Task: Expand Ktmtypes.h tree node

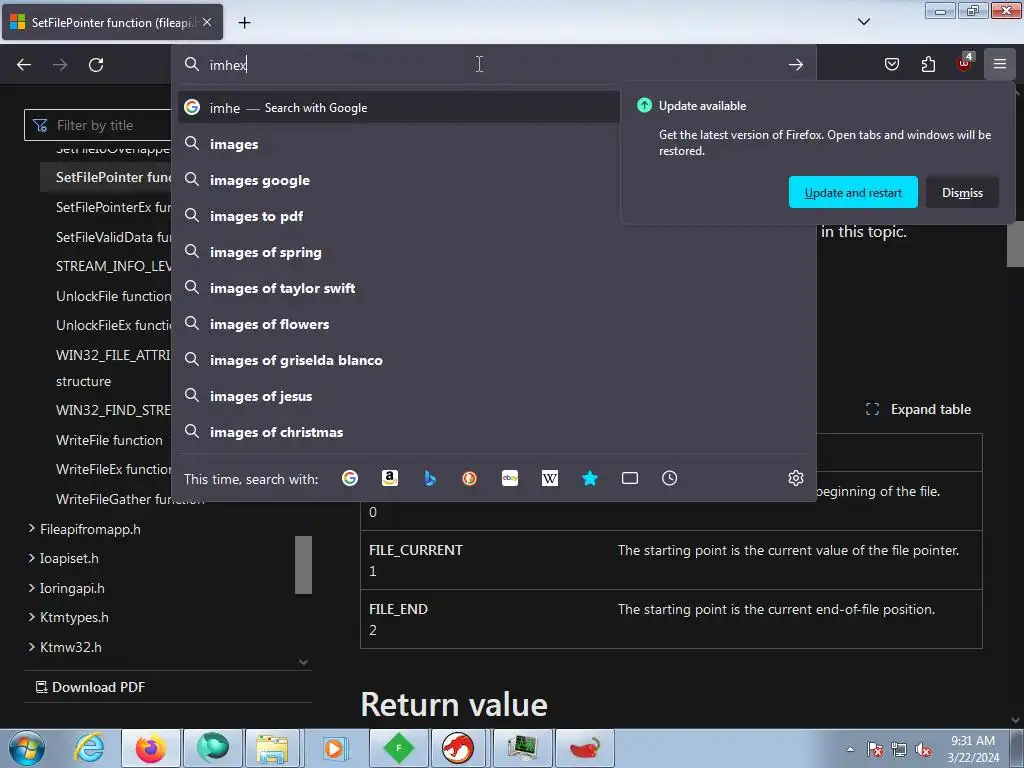Action: tap(31, 616)
